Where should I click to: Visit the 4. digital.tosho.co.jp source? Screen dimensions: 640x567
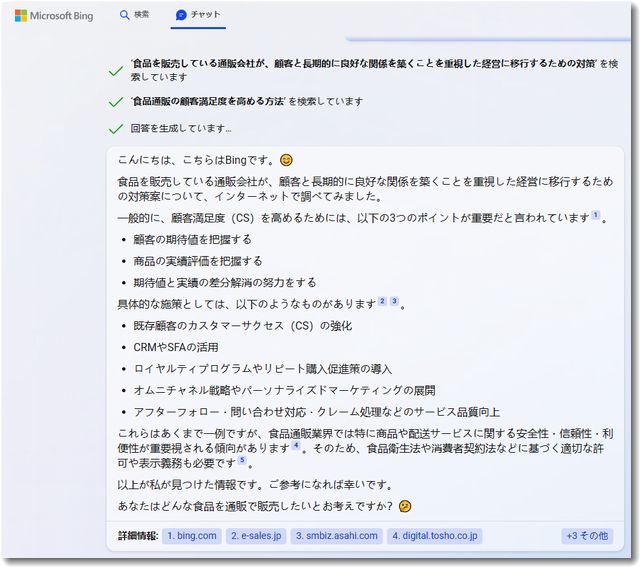(x=435, y=536)
